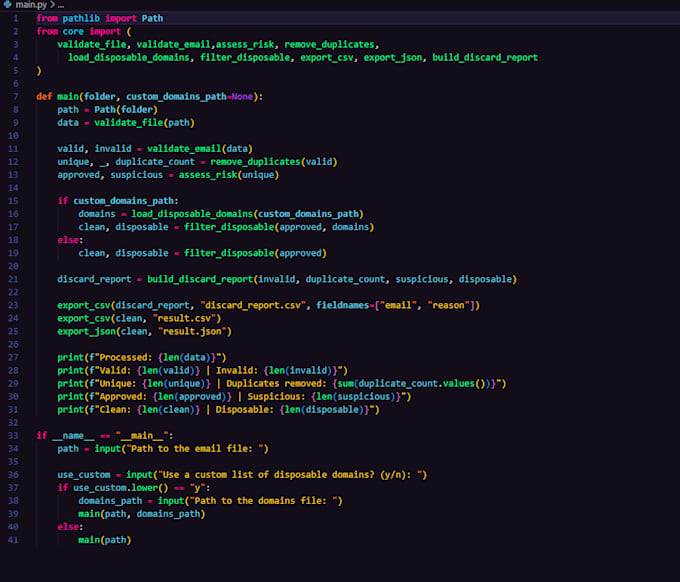Click 'validate_file(path)' call on line 9
The image size is (680, 582).
(x=144, y=123)
